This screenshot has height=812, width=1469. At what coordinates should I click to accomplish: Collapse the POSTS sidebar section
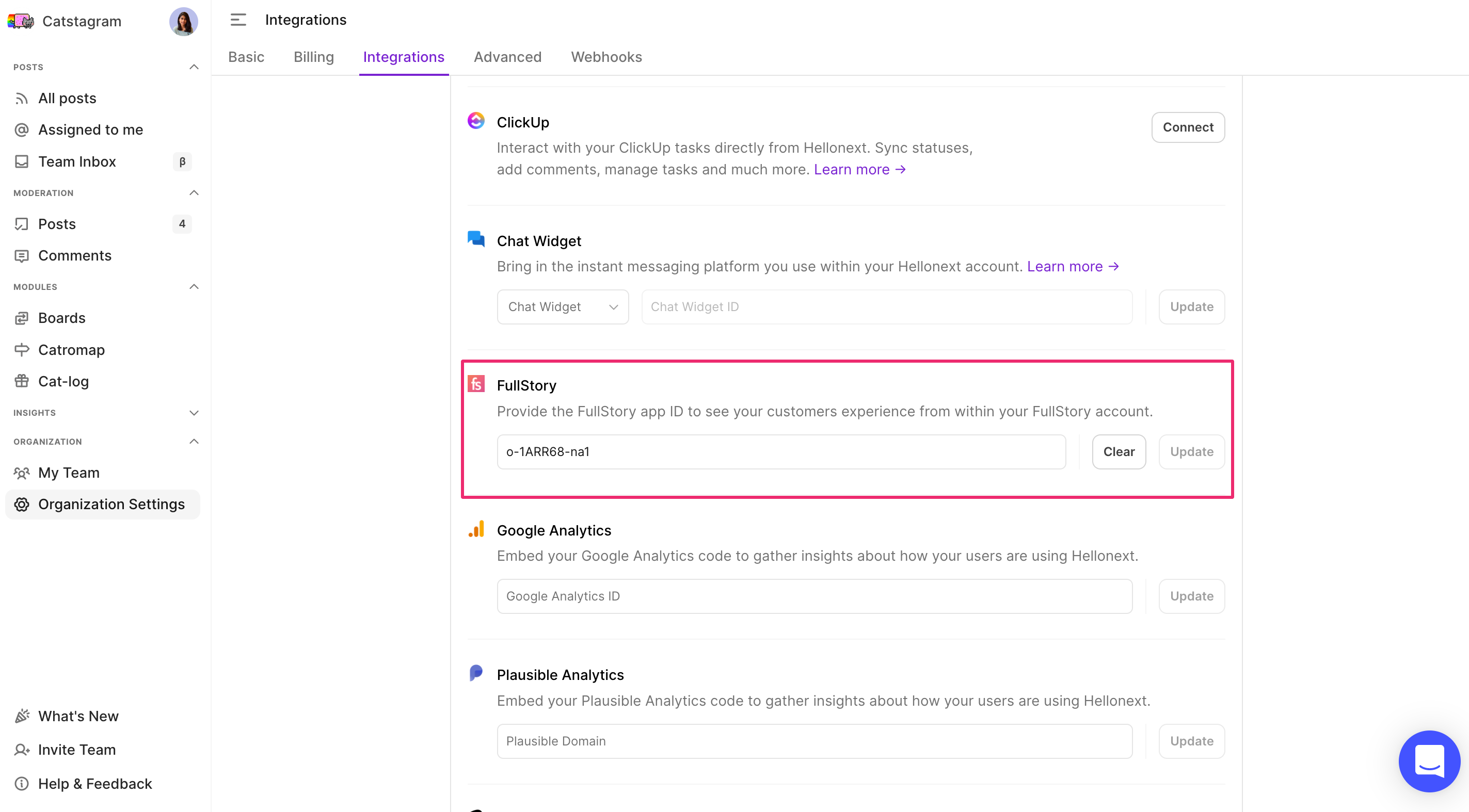pos(194,67)
